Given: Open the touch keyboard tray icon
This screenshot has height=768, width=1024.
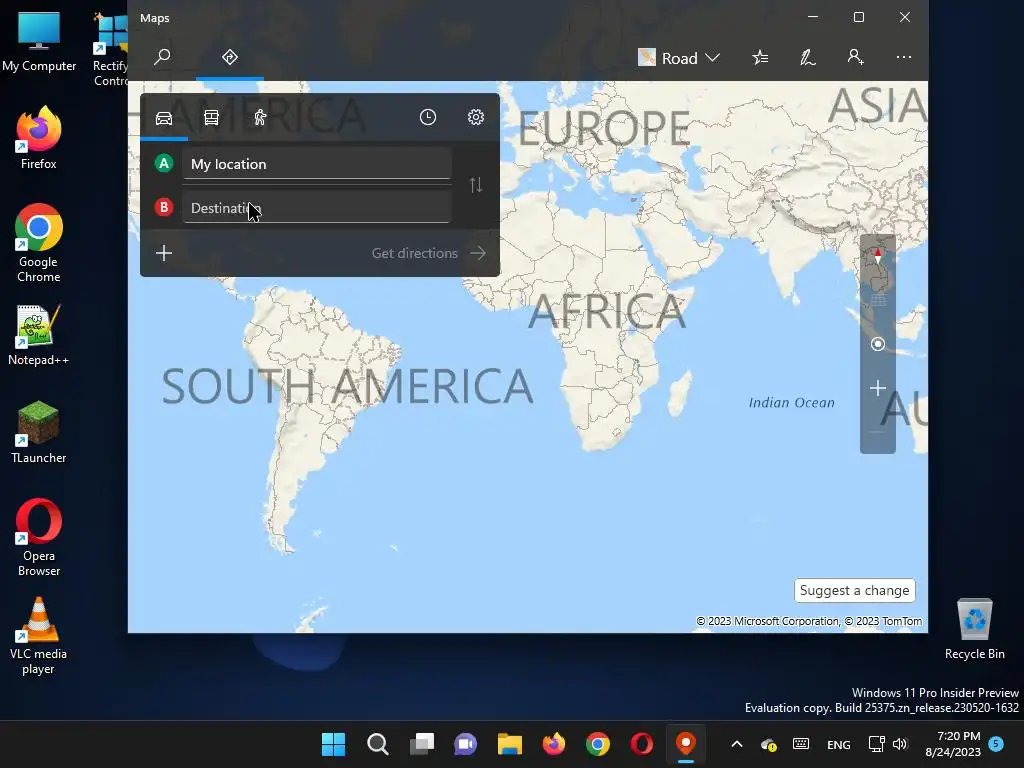Looking at the screenshot, I should [801, 744].
